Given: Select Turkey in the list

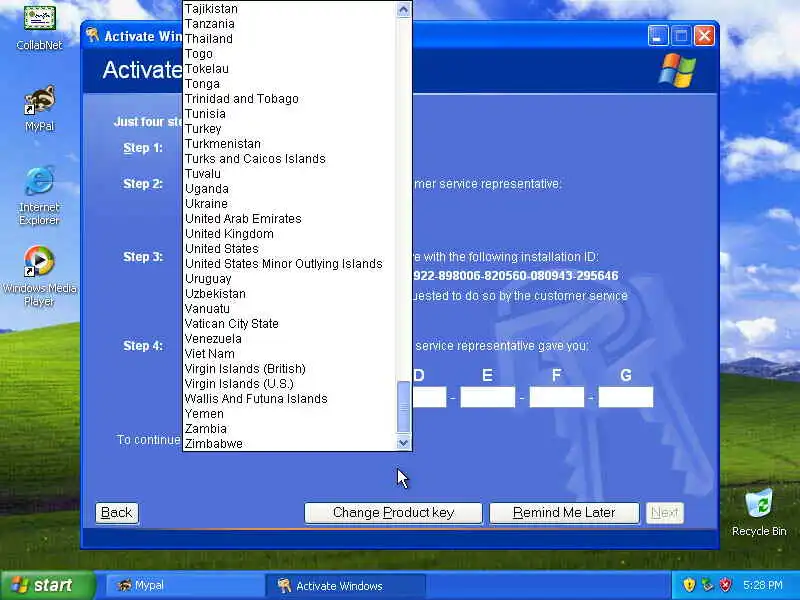Looking at the screenshot, I should pyautogui.click(x=289, y=129).
